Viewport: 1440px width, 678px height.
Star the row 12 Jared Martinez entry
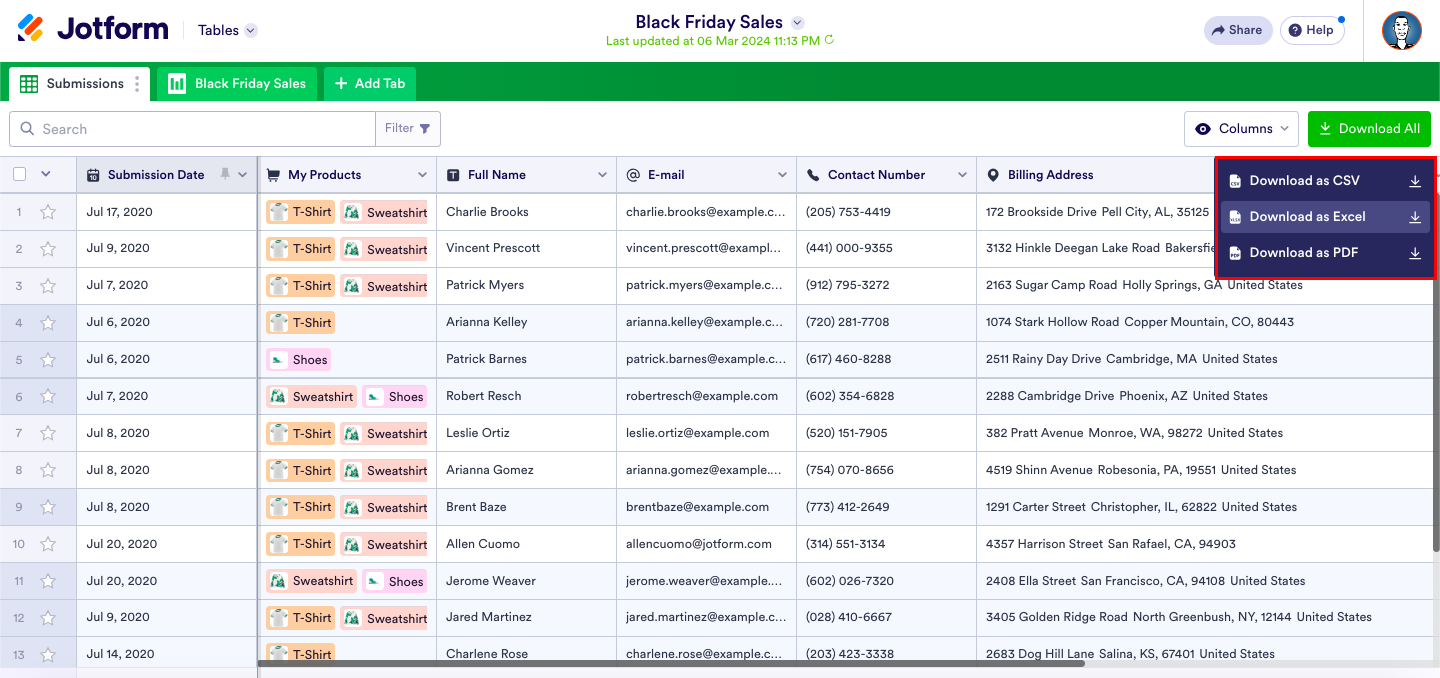click(x=48, y=619)
